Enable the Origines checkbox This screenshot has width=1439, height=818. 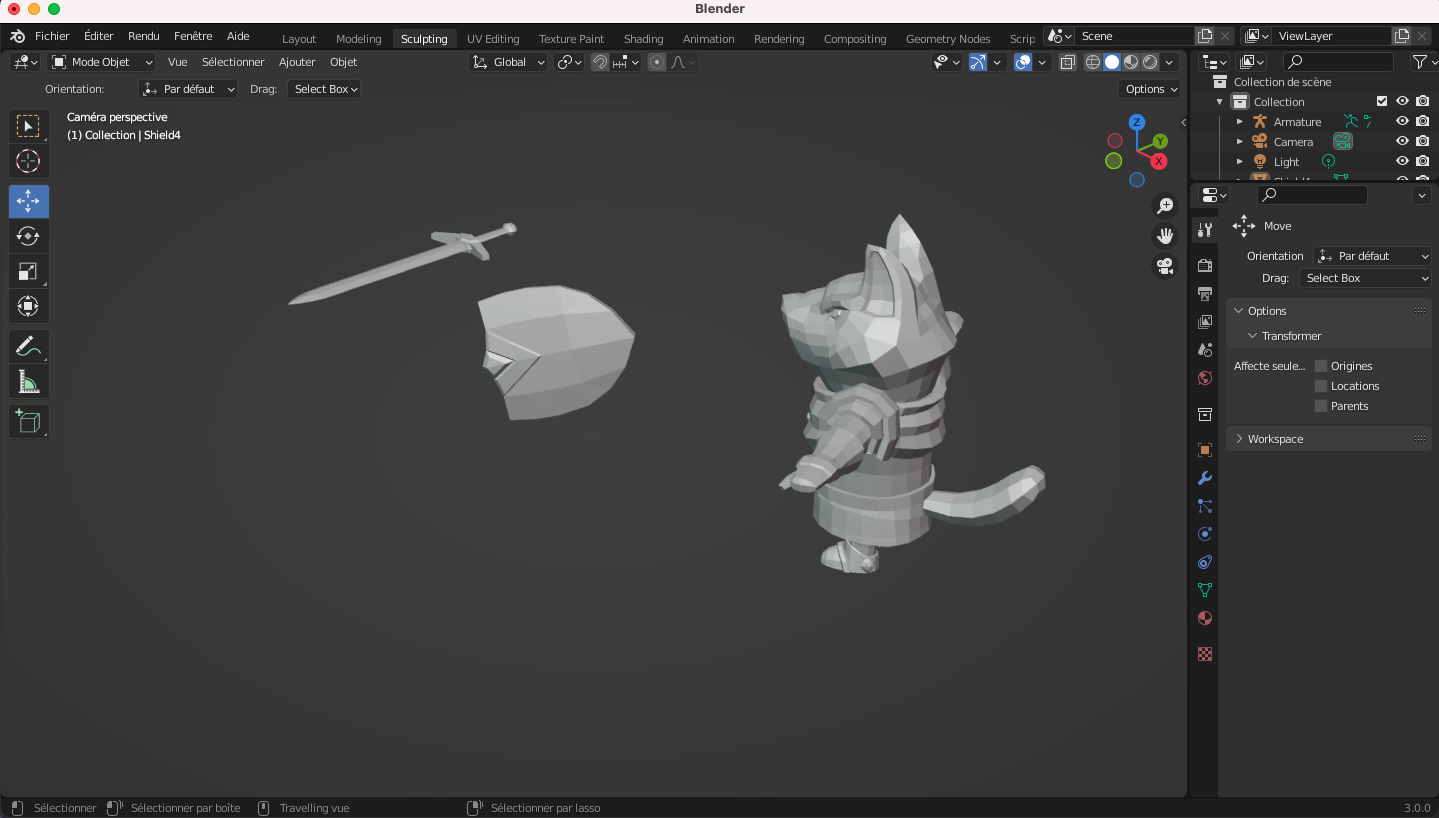pos(1321,366)
